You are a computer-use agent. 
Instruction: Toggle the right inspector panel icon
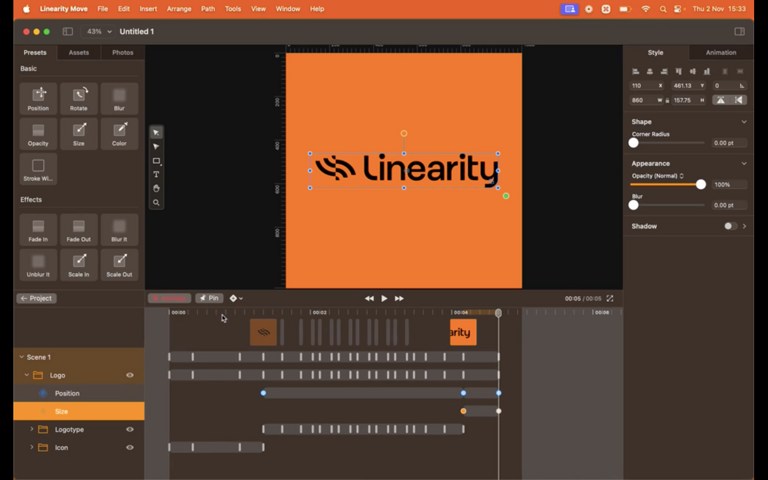740,31
